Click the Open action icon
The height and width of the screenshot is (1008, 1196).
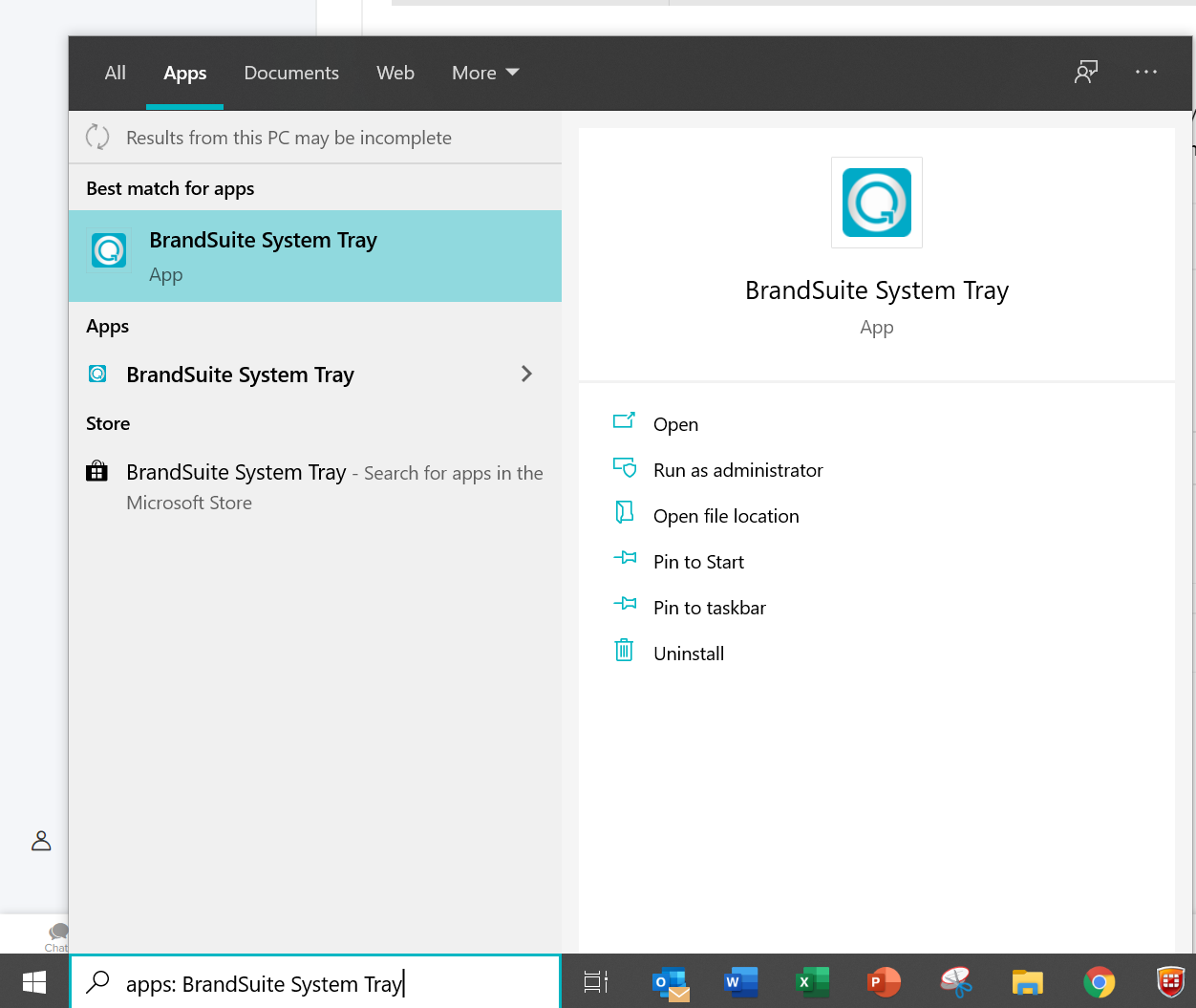coord(624,421)
